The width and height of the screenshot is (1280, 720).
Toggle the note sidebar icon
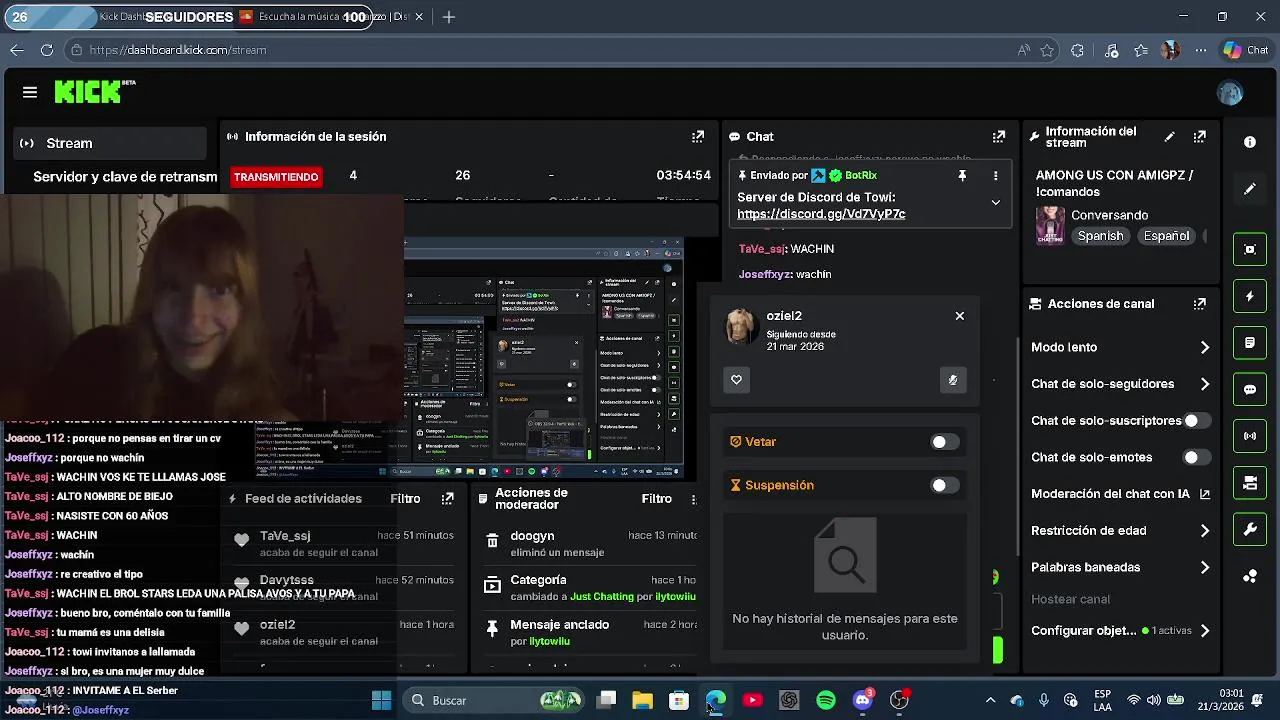pyautogui.click(x=1250, y=343)
